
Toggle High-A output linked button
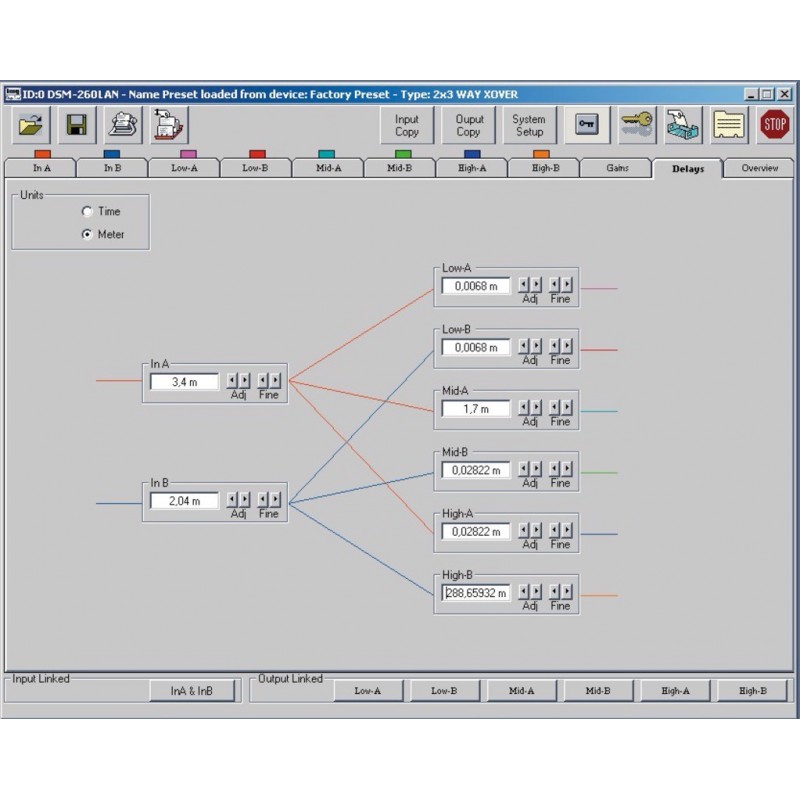(675, 691)
